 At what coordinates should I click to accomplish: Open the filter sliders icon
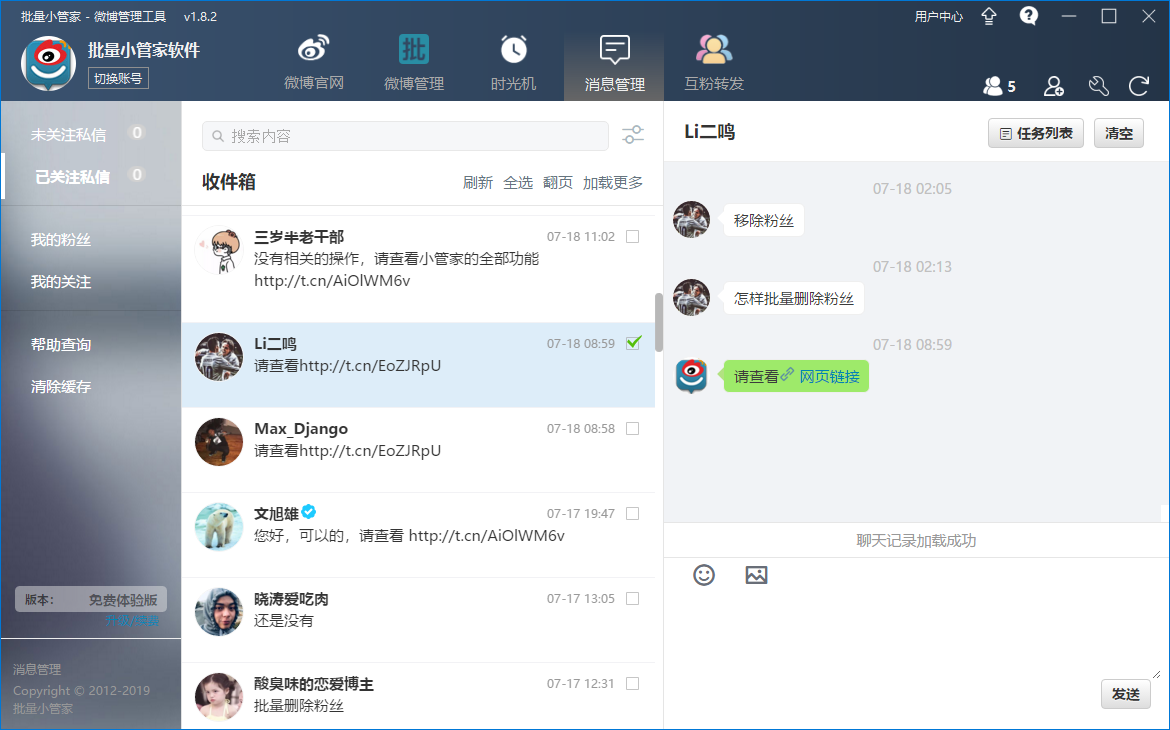coord(633,134)
